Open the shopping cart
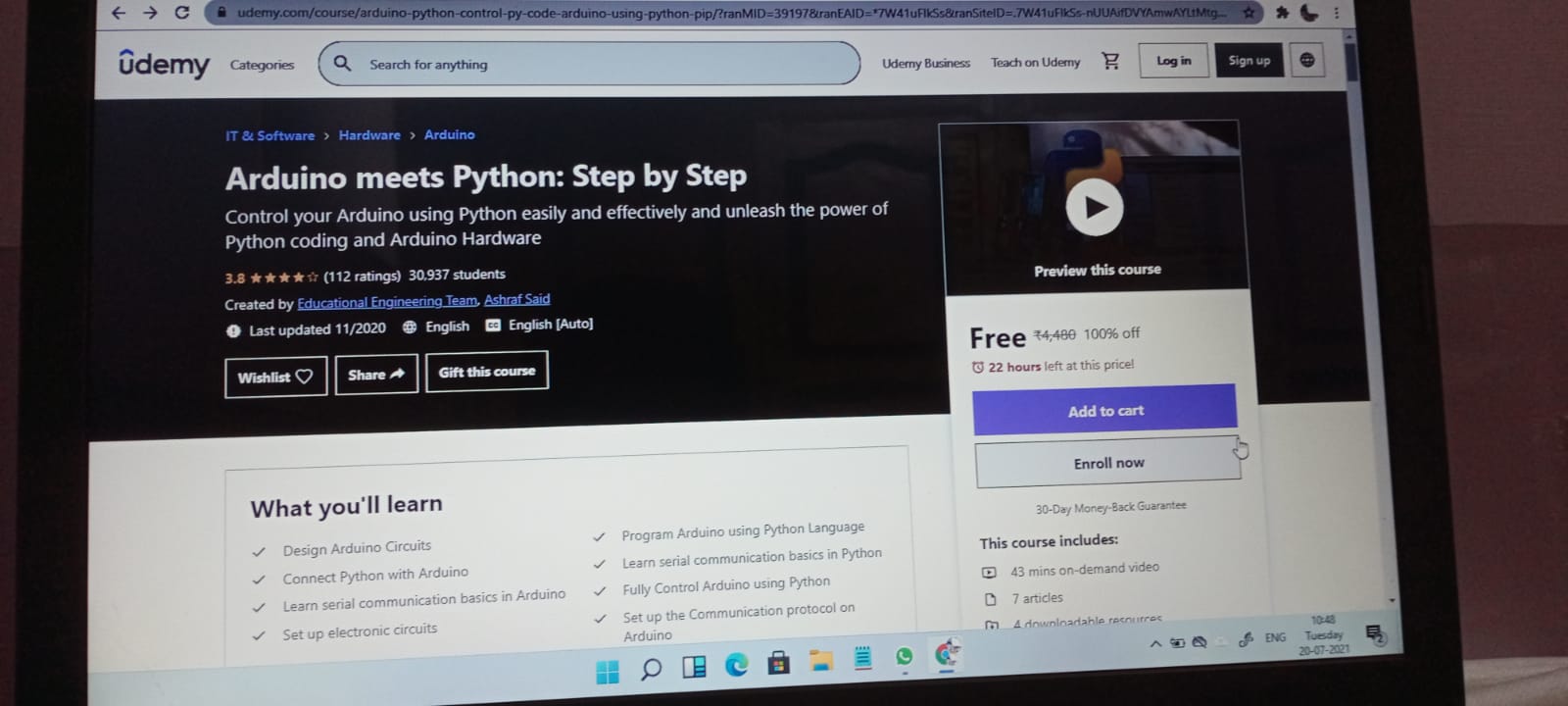1568x706 pixels. (1110, 61)
